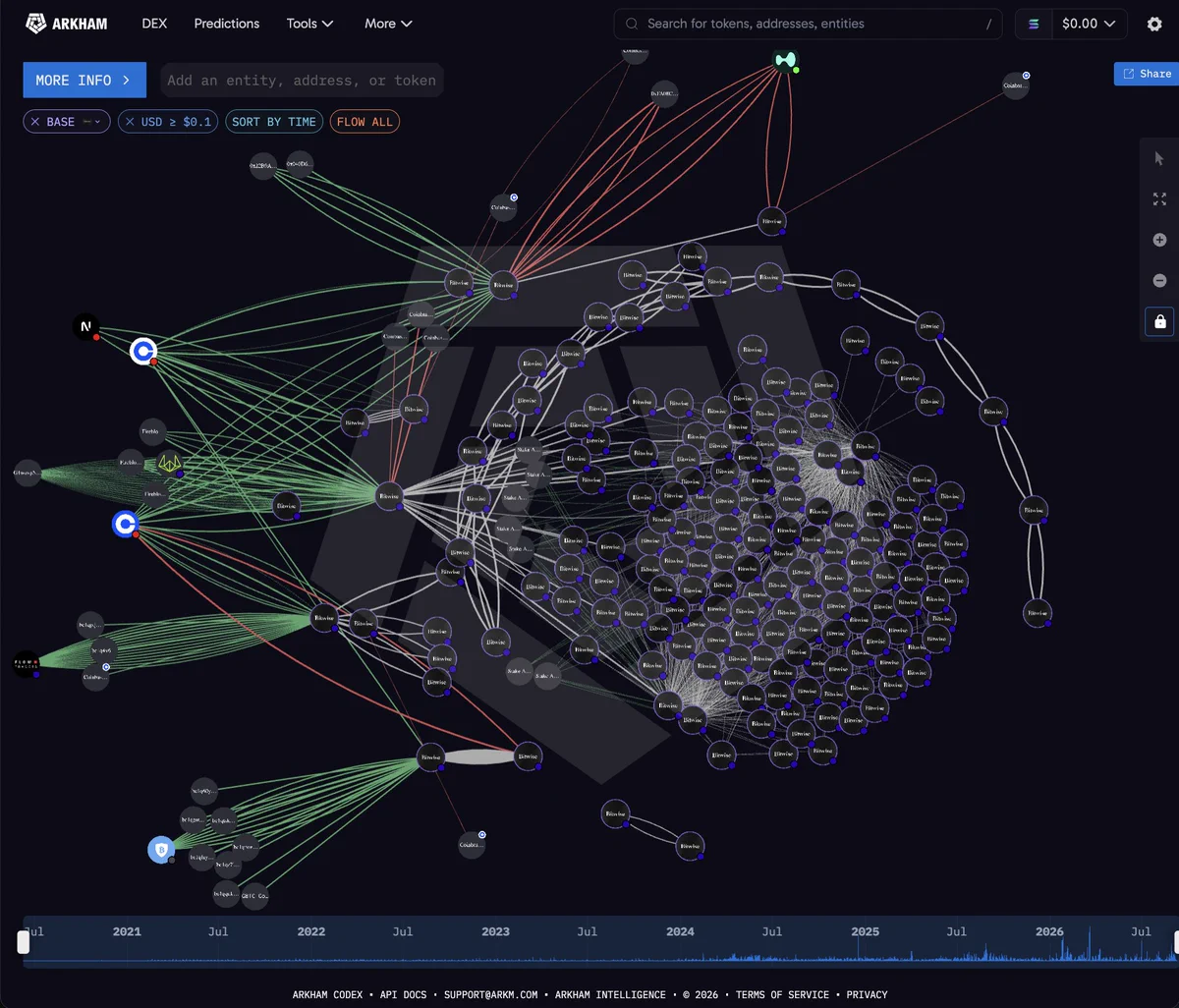Zoom out with the minus icon
Image resolution: width=1179 pixels, height=1008 pixels.
coord(1159,281)
